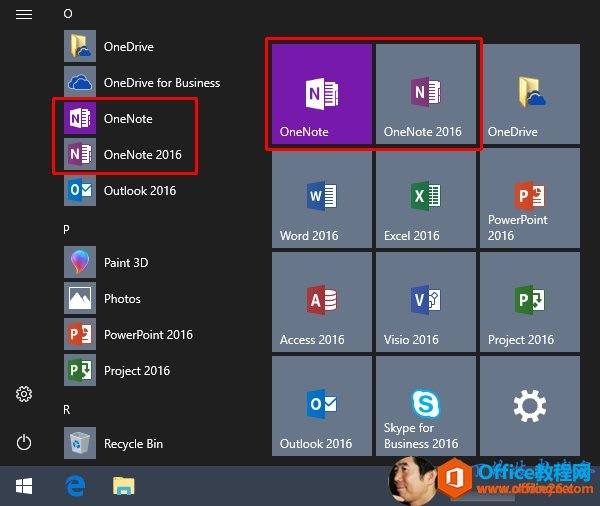Image resolution: width=600 pixels, height=506 pixels.
Task: Select the PowerPoint 2016 list label
Action: (x=148, y=335)
